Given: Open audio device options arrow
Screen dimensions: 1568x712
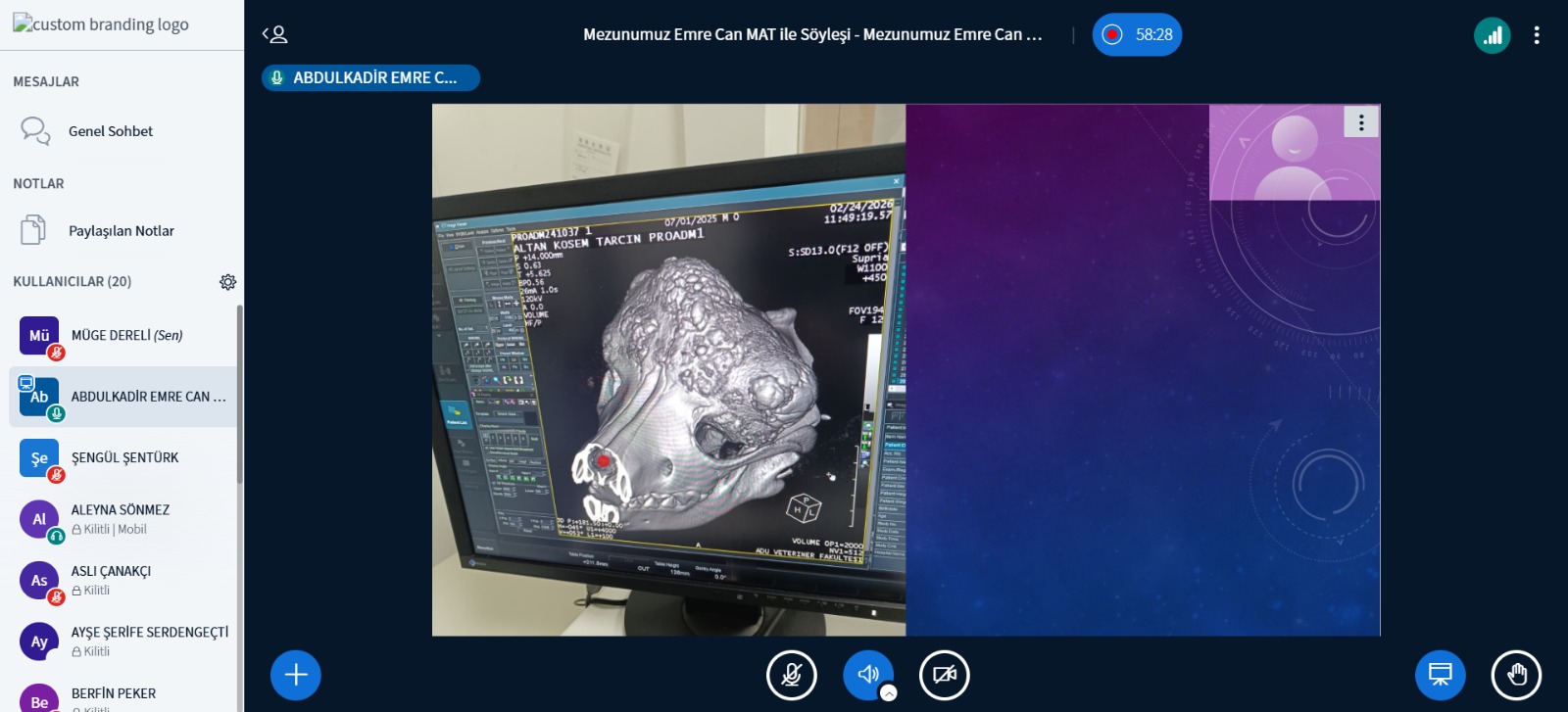Looking at the screenshot, I should (x=889, y=693).
